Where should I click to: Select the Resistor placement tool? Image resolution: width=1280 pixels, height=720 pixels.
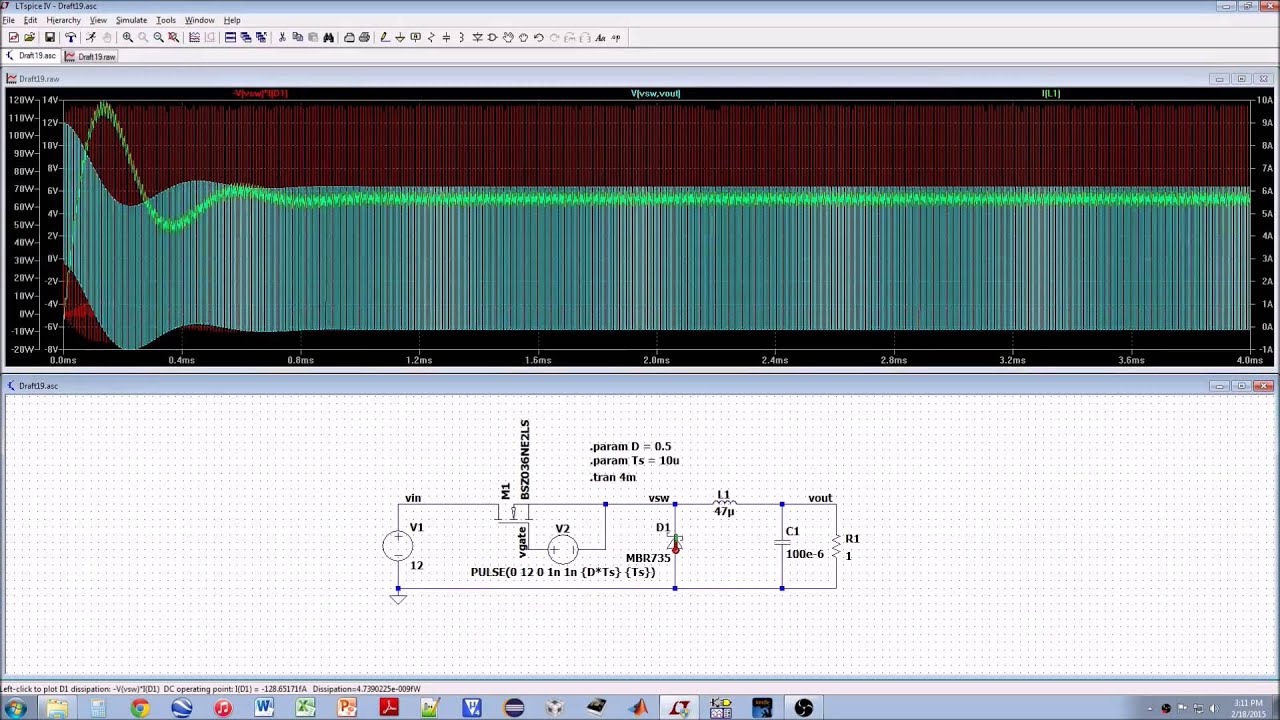[431, 37]
